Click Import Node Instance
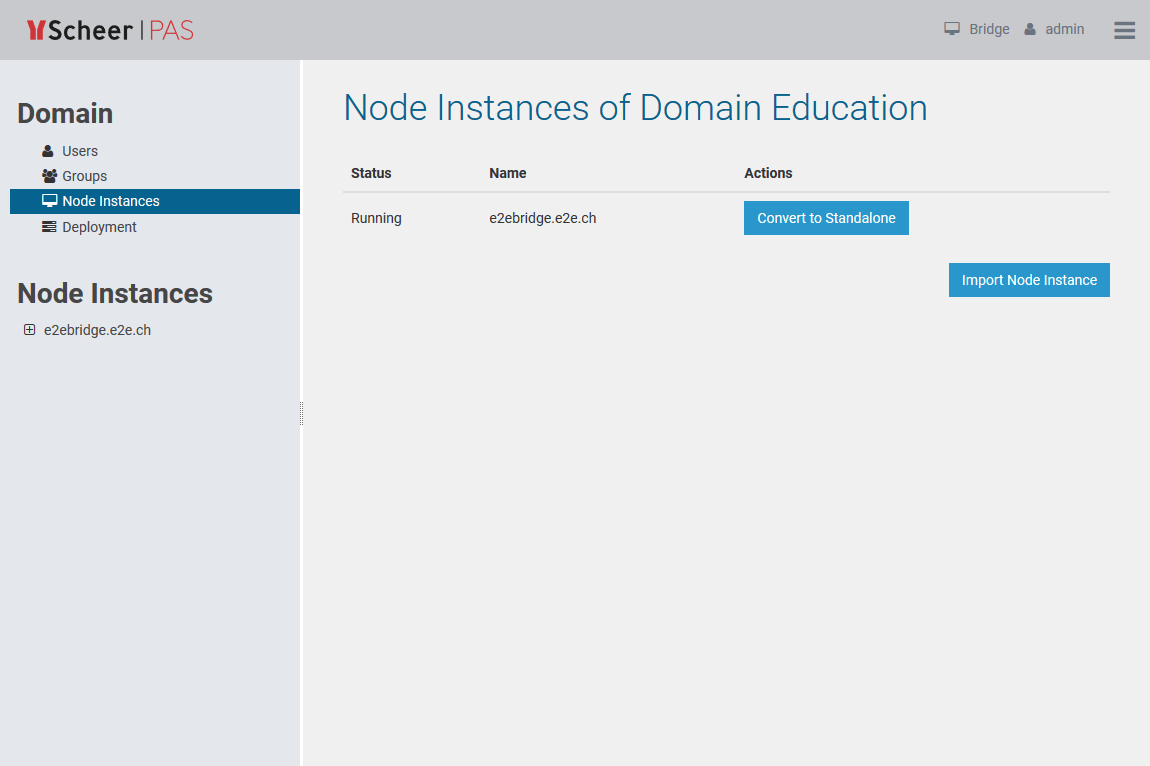This screenshot has width=1150, height=766. pos(1029,279)
